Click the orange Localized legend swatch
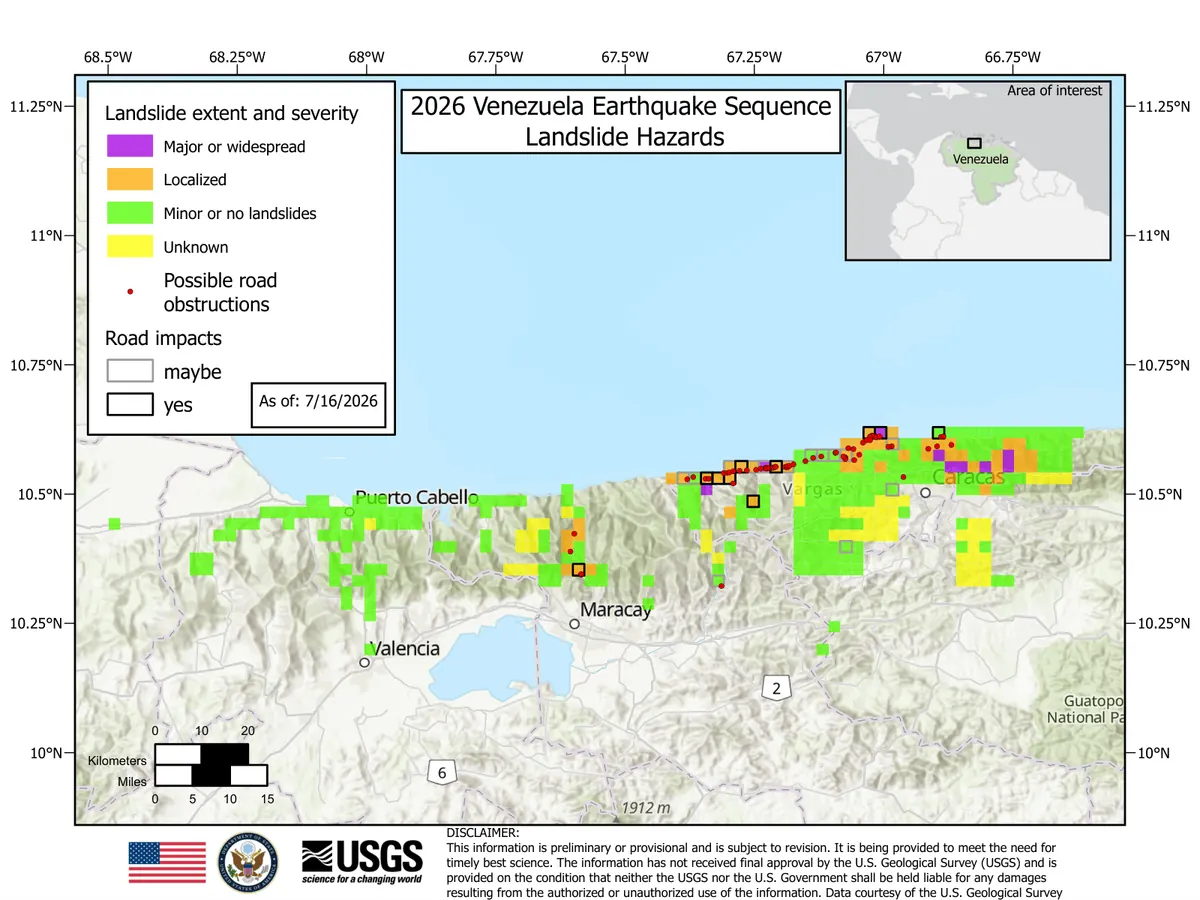Image resolution: width=1200 pixels, height=900 pixels. coord(130,180)
